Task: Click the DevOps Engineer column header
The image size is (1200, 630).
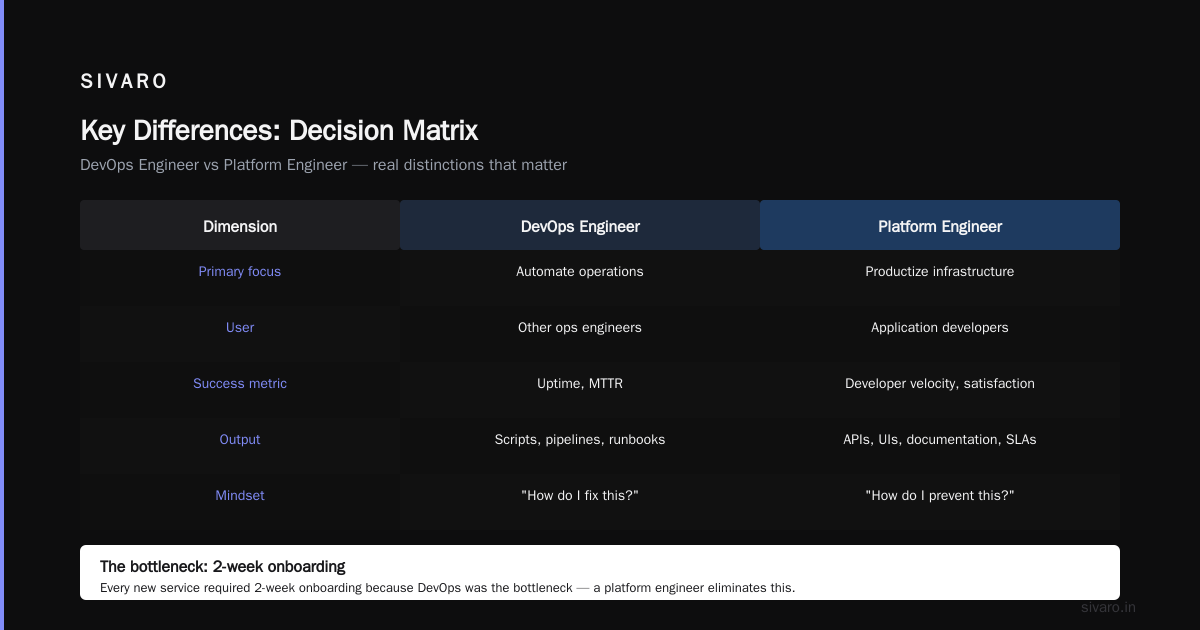Action: click(580, 226)
